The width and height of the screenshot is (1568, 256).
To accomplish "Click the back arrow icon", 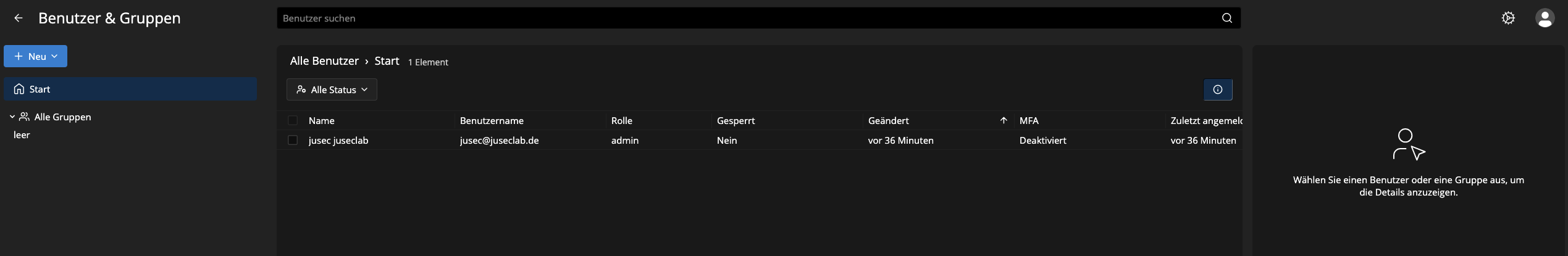I will coord(19,18).
